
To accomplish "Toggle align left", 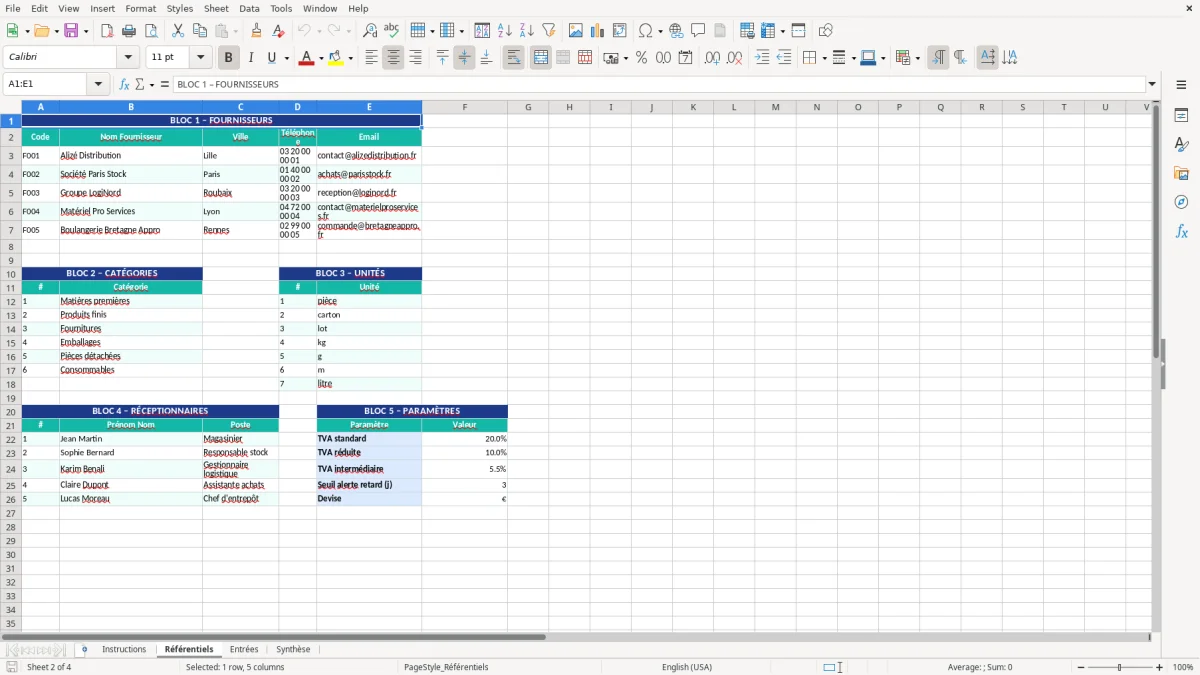I will tap(372, 58).
